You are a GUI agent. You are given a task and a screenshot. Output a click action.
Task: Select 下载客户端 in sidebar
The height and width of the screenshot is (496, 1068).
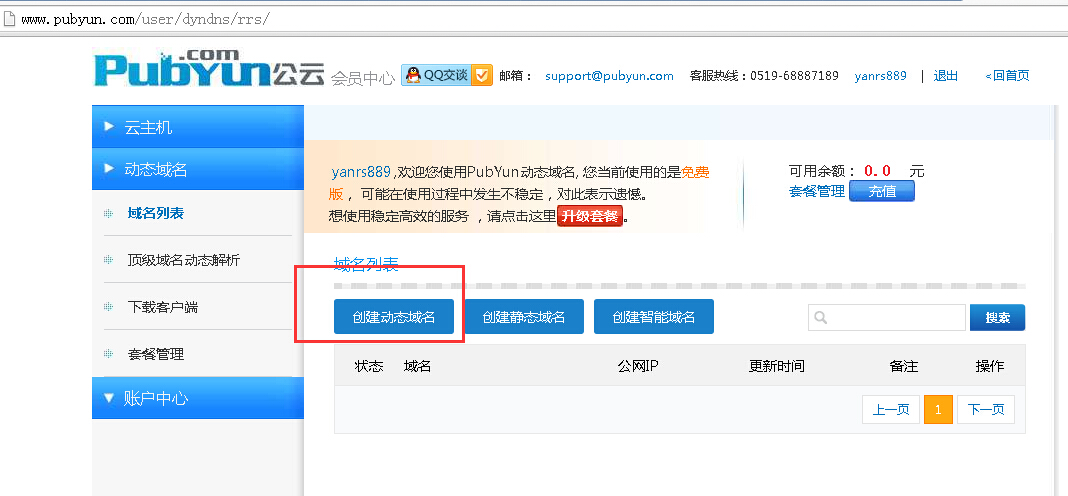click(x=163, y=307)
